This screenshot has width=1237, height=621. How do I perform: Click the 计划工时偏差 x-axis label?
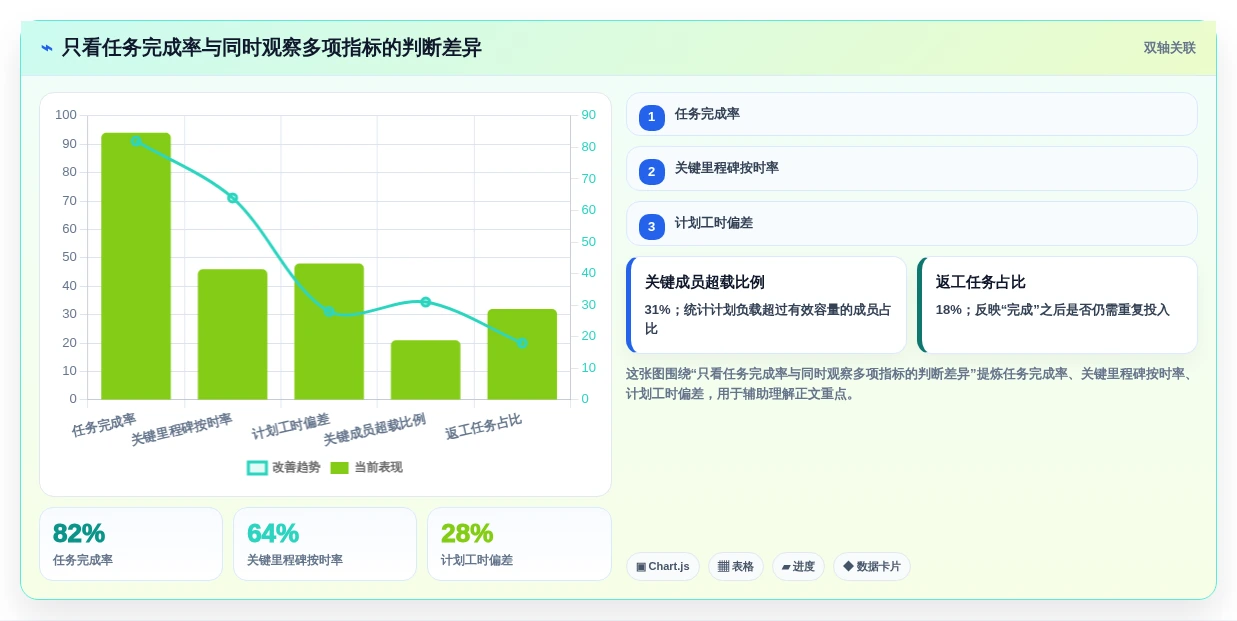click(291, 427)
